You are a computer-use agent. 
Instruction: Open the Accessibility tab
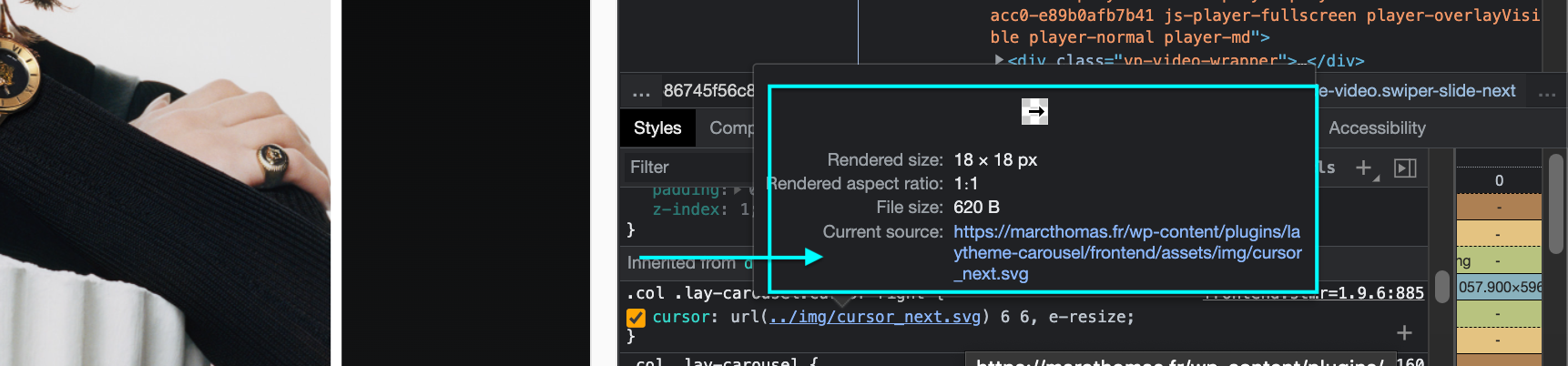(x=1376, y=128)
